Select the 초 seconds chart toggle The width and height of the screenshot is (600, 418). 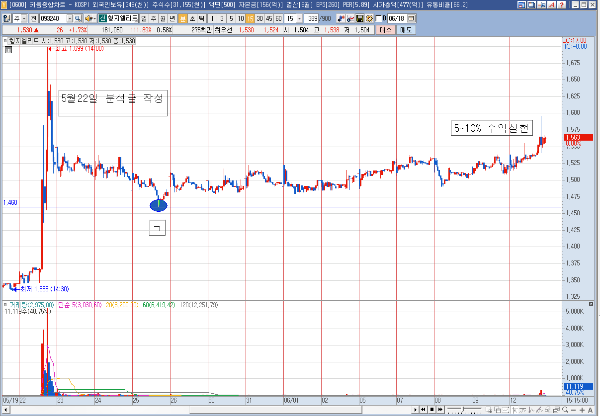pyautogui.click(x=192, y=18)
